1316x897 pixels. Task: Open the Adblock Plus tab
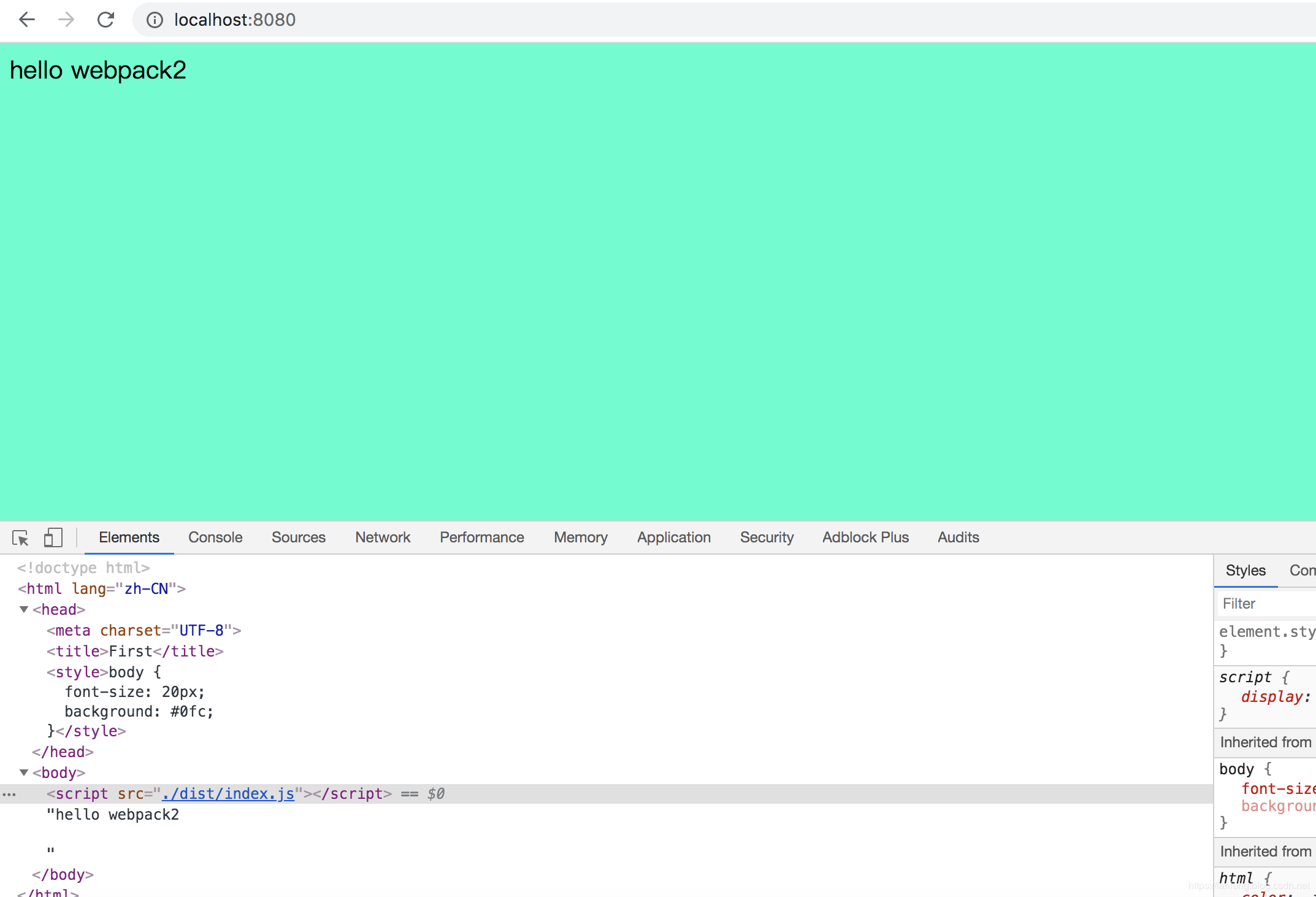[865, 537]
